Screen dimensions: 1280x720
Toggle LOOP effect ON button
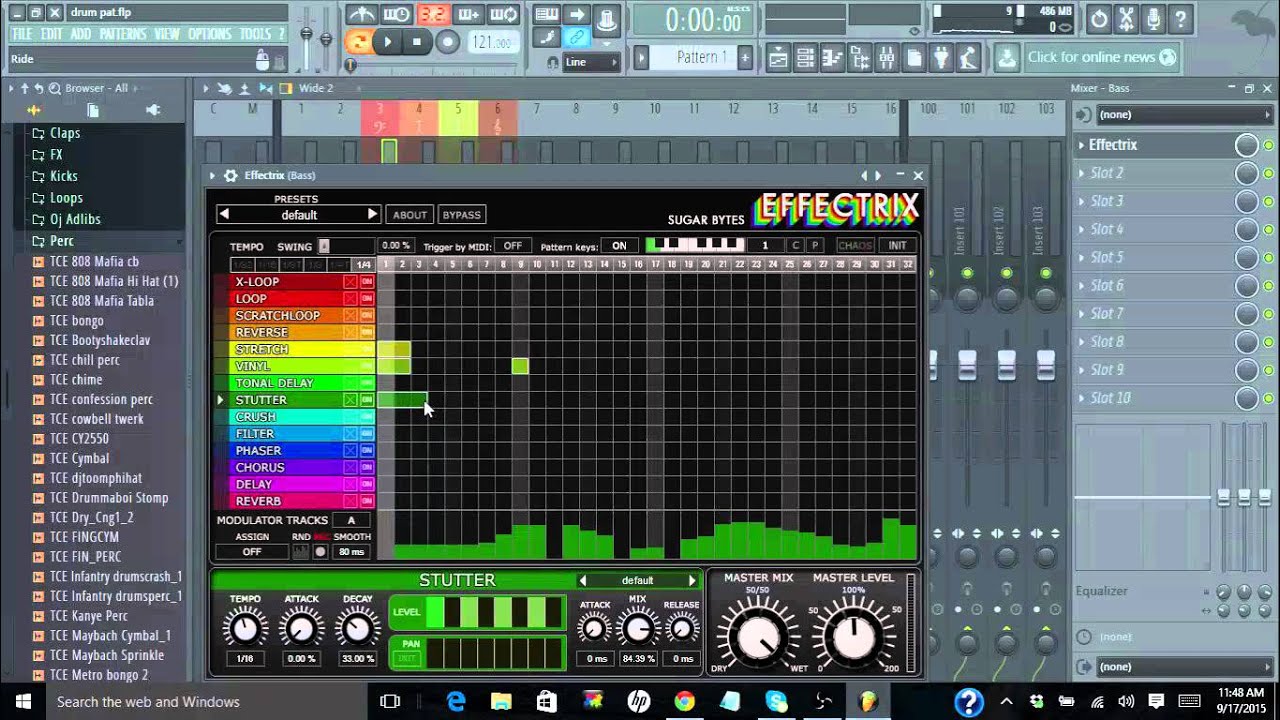[367, 299]
